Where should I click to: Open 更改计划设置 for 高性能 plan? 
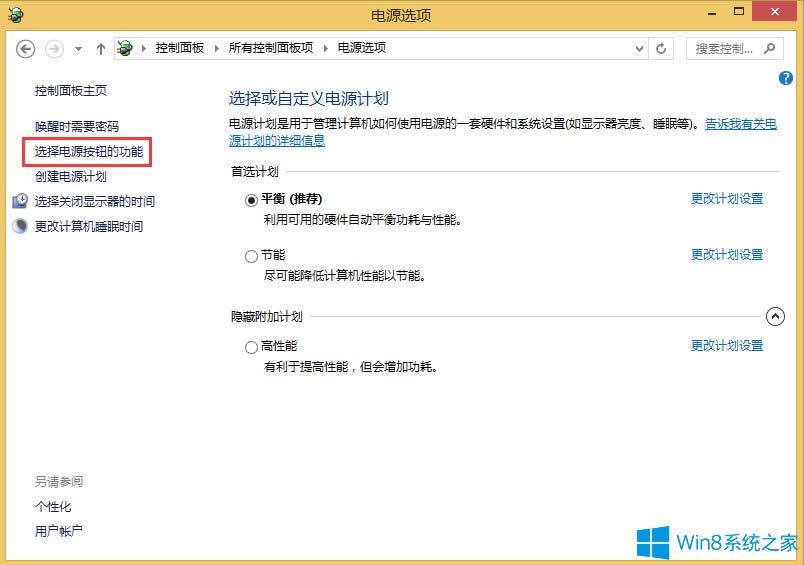727,346
